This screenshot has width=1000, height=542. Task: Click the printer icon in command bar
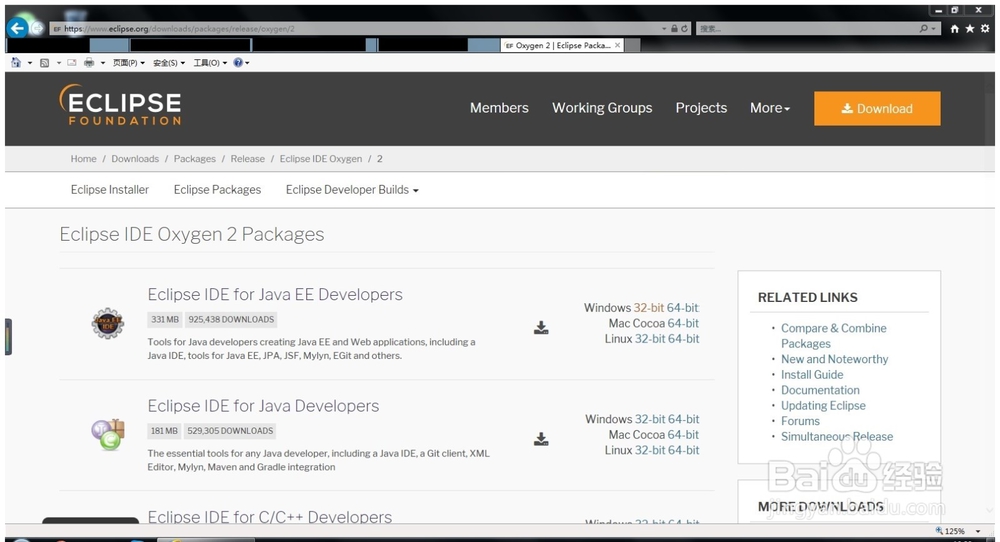click(x=89, y=62)
